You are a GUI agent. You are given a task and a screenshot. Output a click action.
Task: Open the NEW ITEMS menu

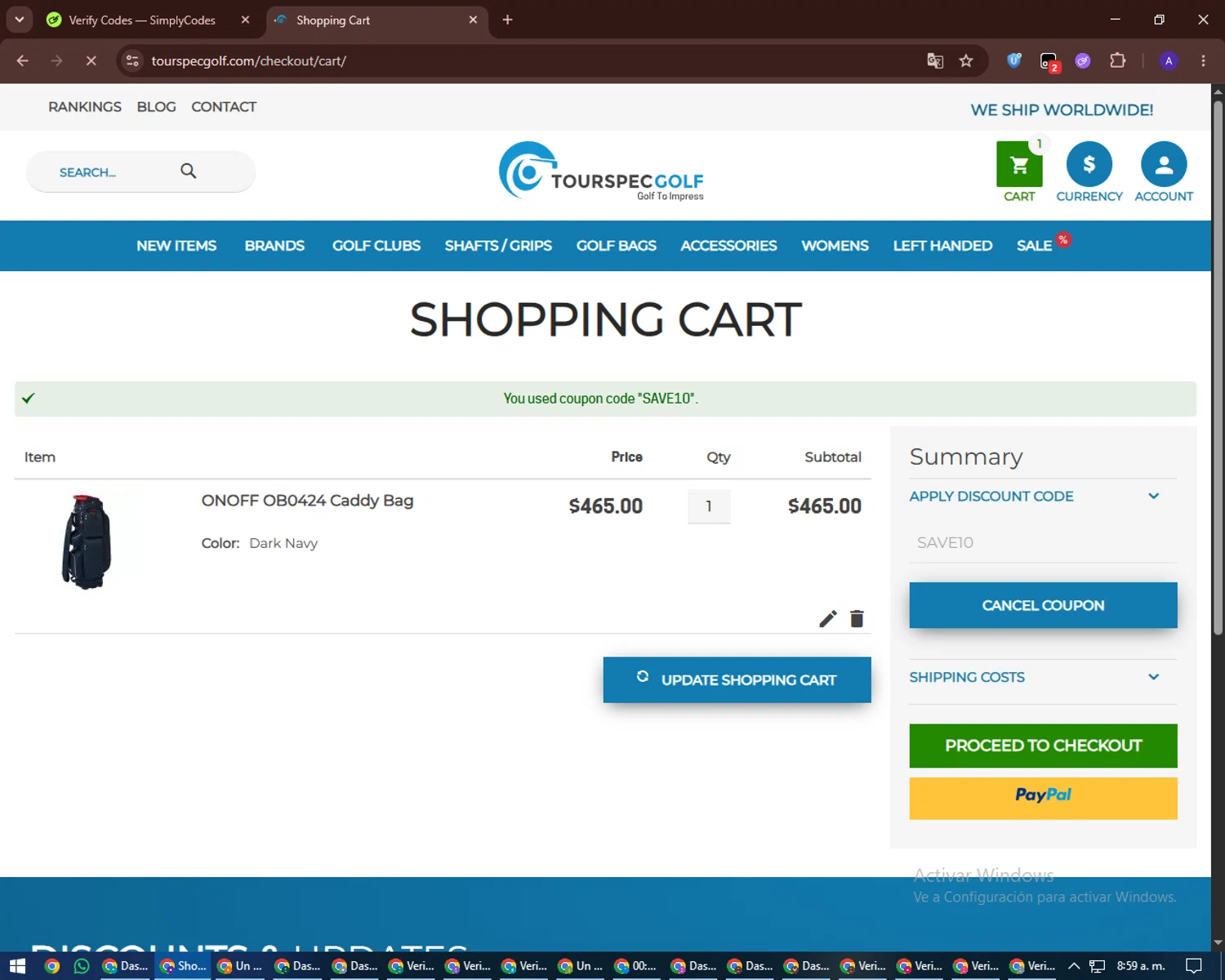click(x=176, y=246)
